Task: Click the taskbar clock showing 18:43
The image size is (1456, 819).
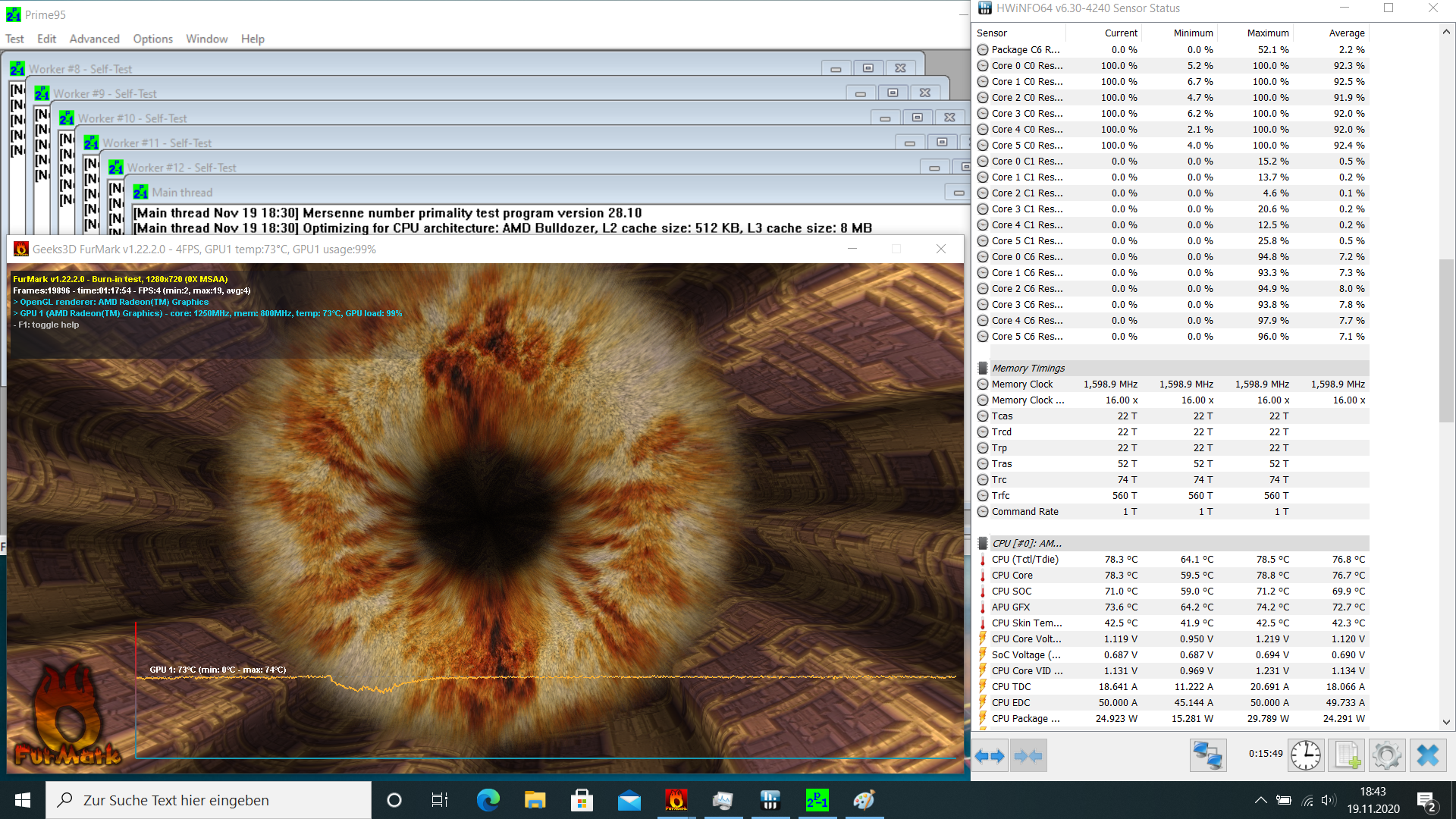Action: click(x=1373, y=800)
